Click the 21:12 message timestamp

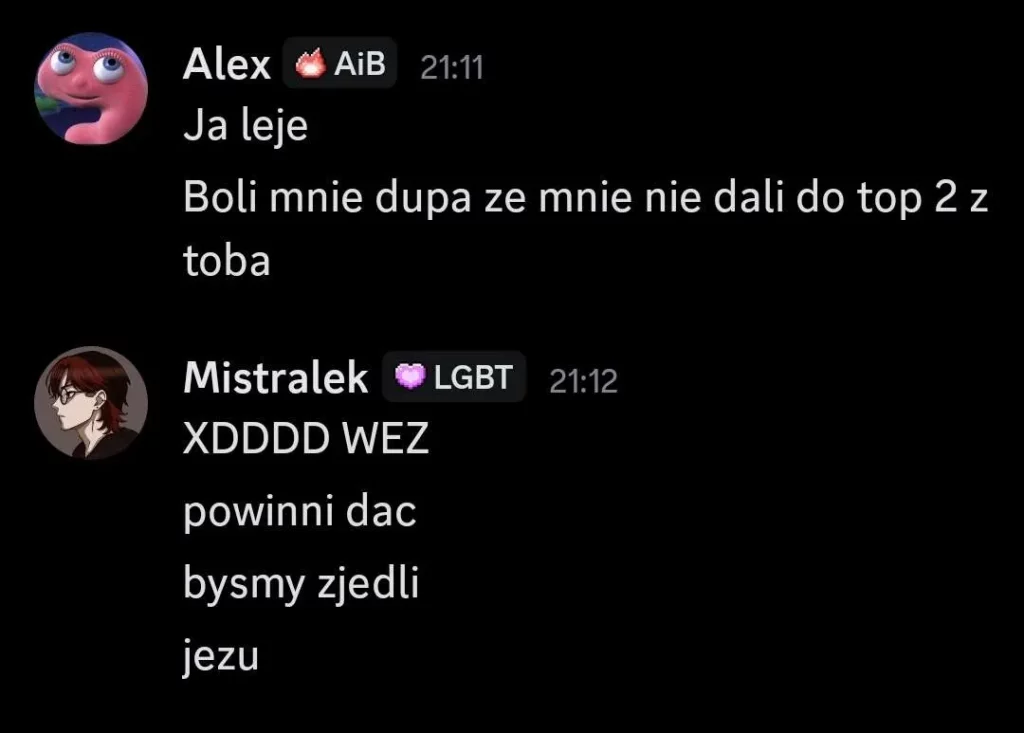pos(583,381)
